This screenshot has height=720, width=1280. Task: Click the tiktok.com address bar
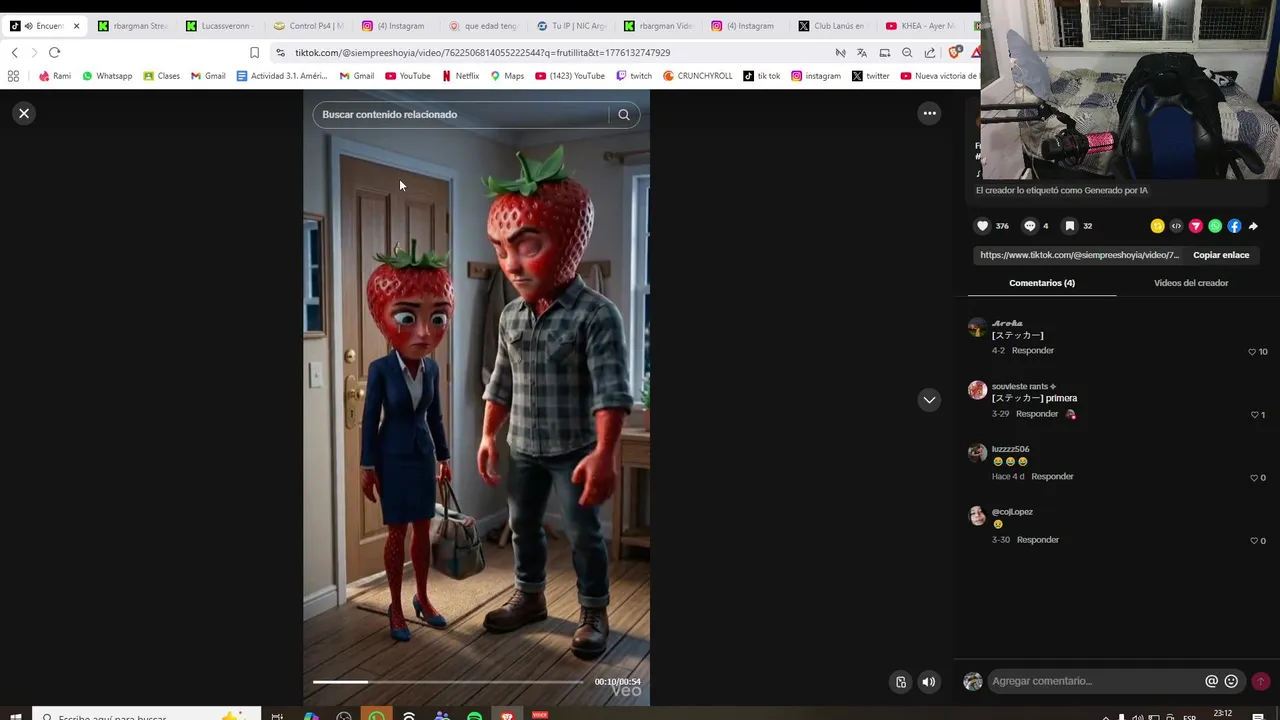482,53
